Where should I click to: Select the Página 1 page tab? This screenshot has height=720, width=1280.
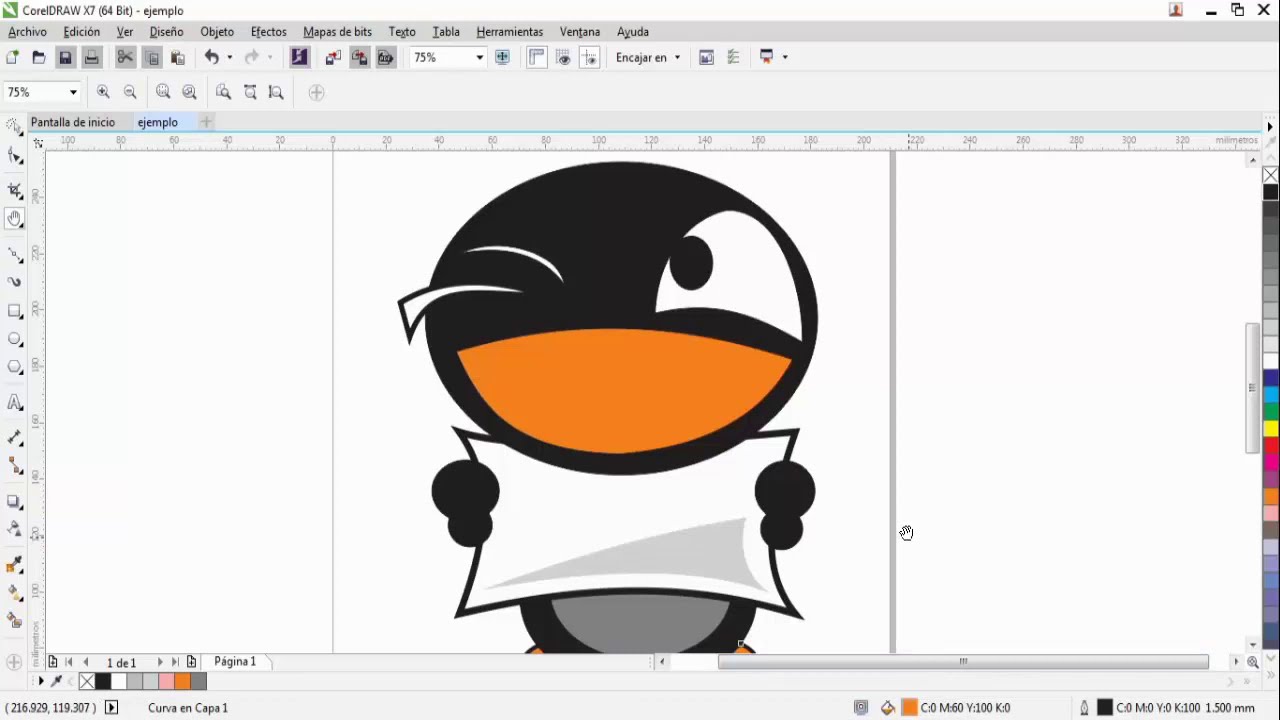235,661
